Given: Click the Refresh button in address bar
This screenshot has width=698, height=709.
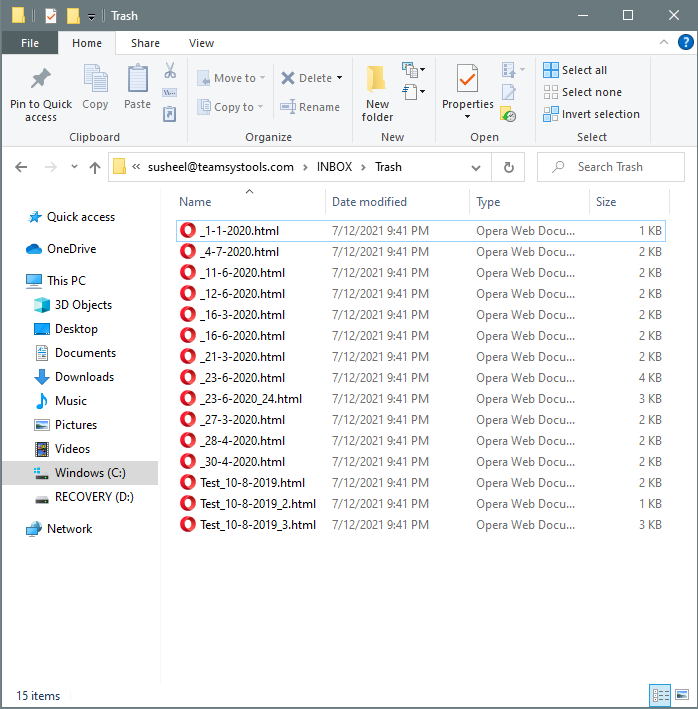Looking at the screenshot, I should [x=509, y=167].
